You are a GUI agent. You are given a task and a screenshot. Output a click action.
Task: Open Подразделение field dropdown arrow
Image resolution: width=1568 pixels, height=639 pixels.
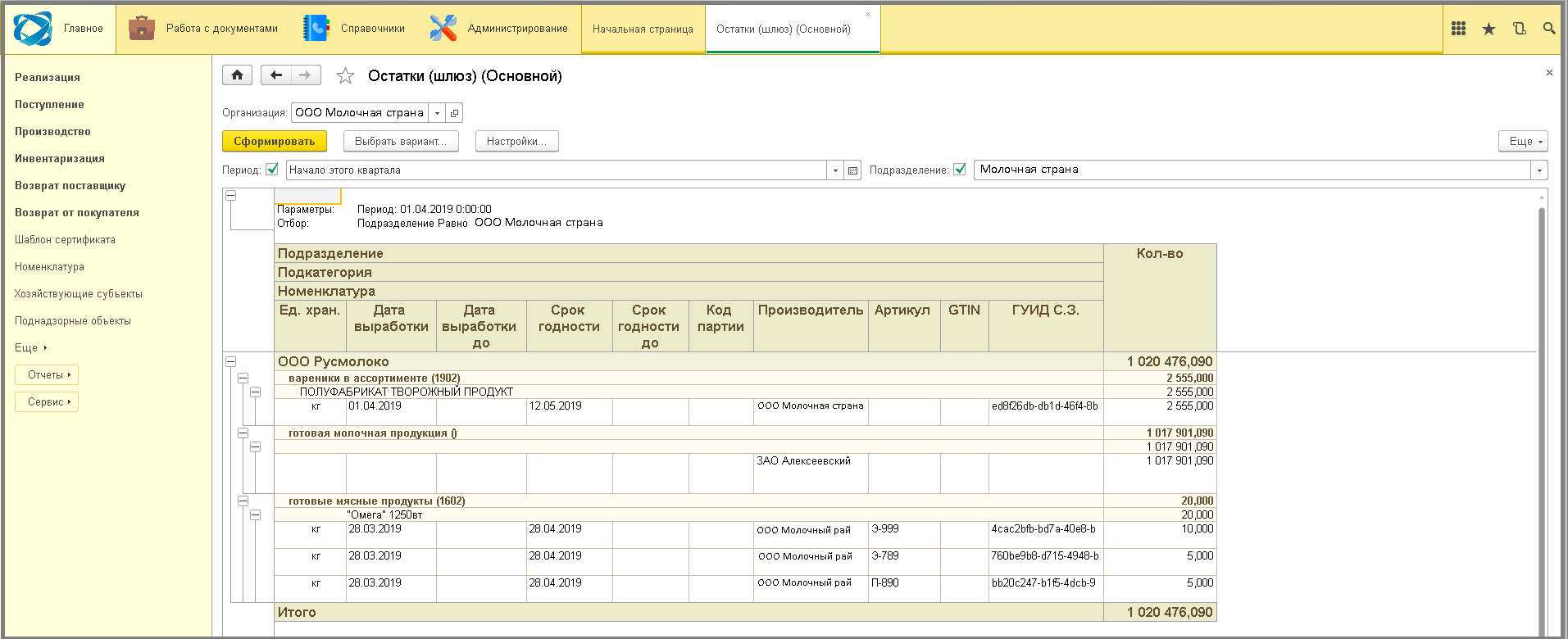[x=1539, y=170]
